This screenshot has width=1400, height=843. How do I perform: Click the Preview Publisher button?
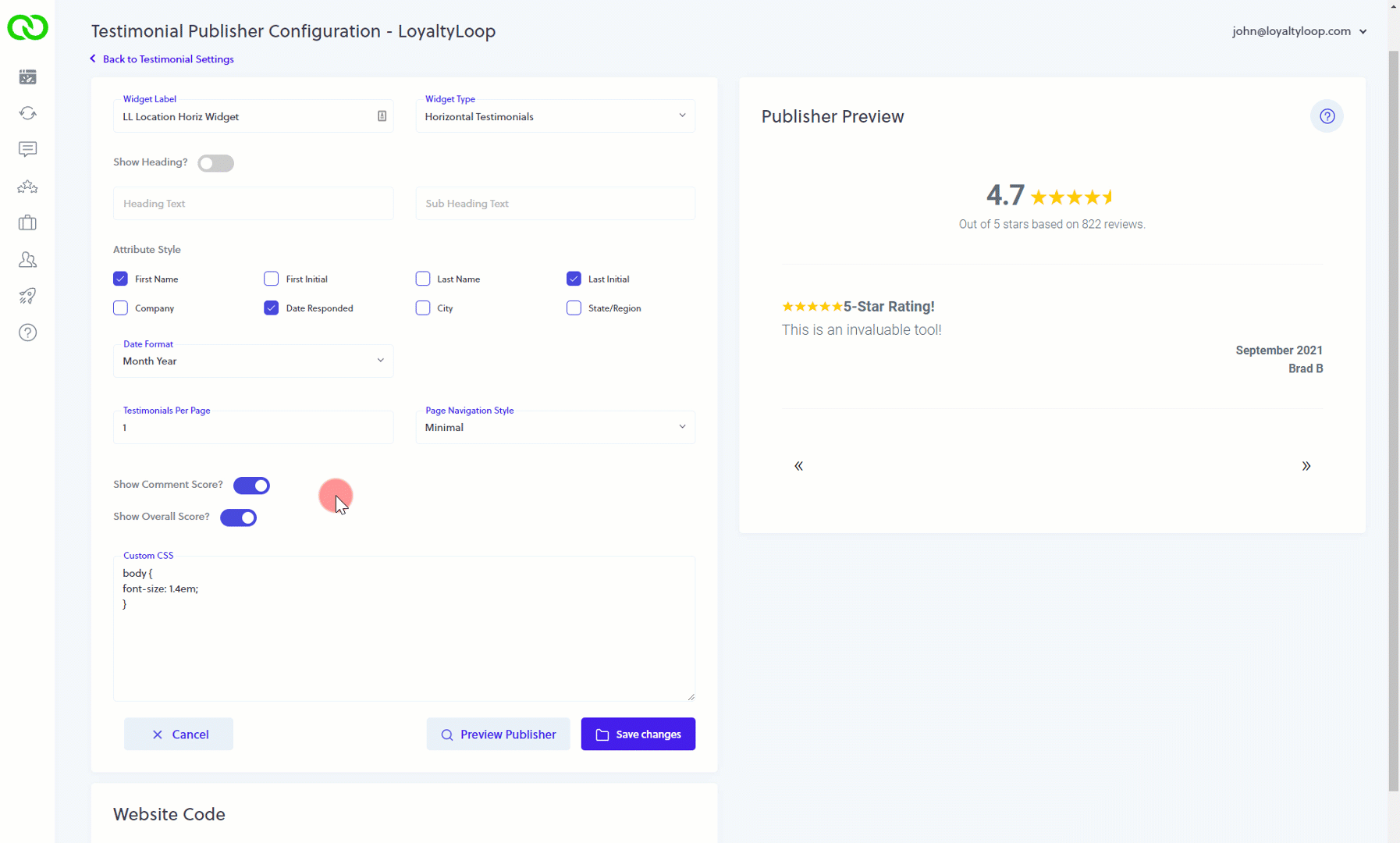point(498,735)
